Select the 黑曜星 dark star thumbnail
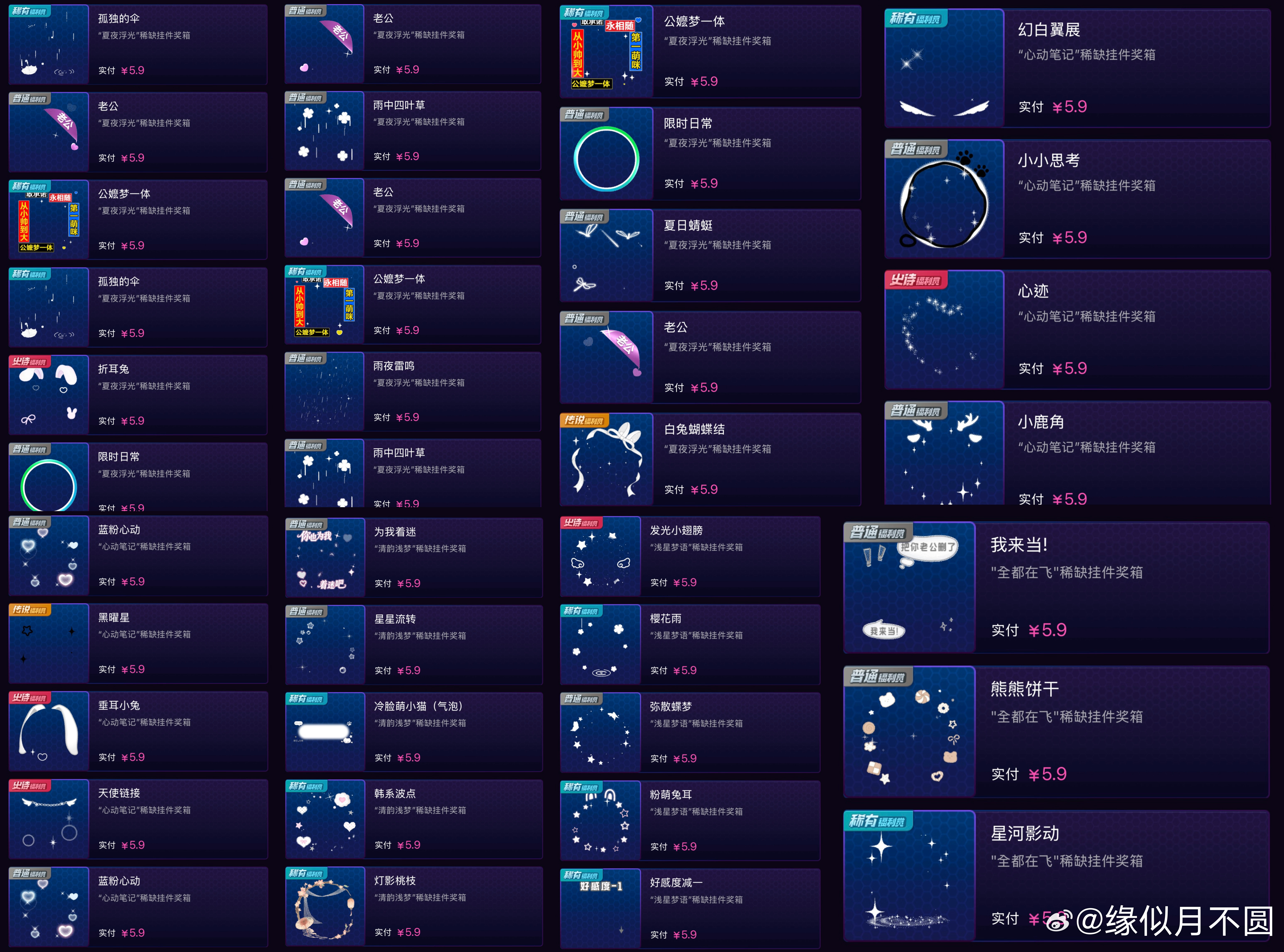 point(49,644)
